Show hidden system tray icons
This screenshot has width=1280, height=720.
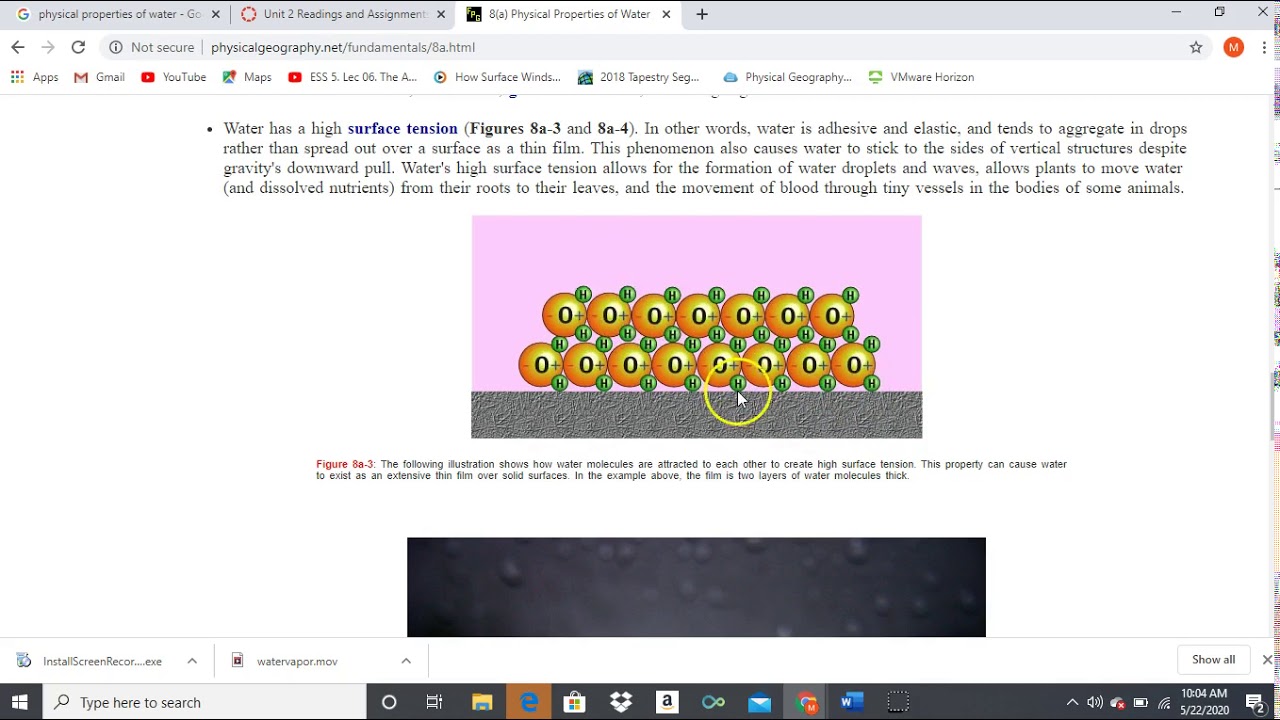[1072, 702]
